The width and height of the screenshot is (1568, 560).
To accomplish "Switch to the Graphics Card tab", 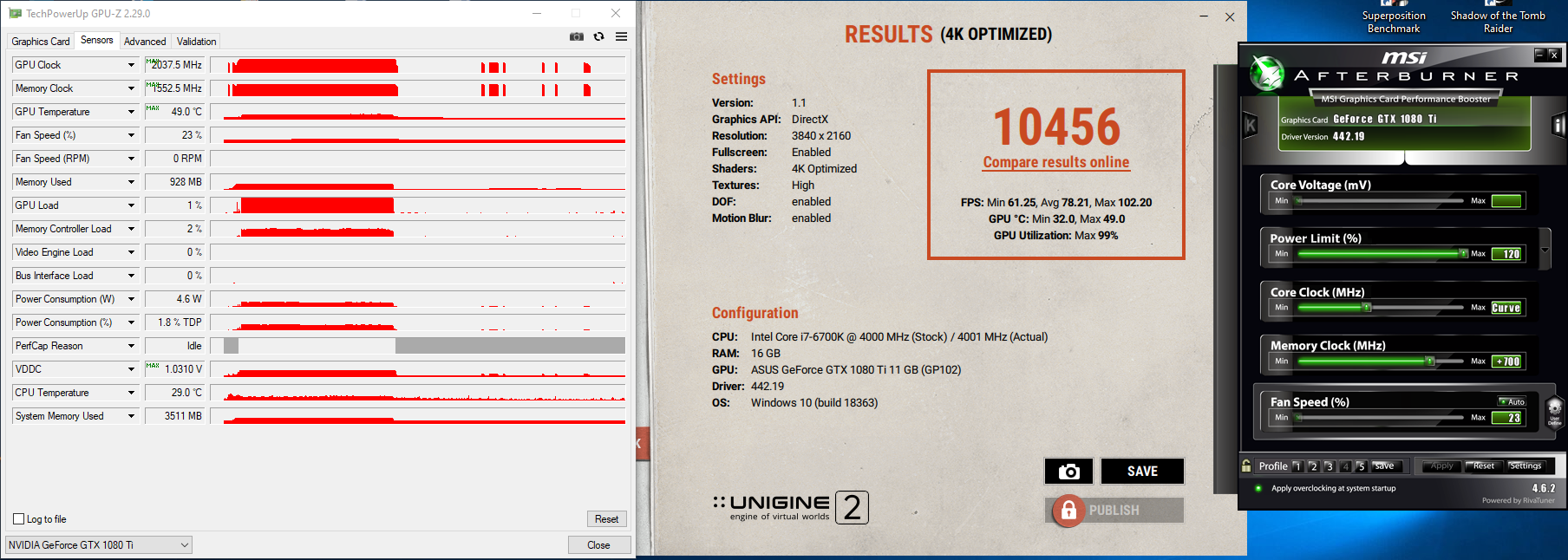I will pyautogui.click(x=41, y=42).
